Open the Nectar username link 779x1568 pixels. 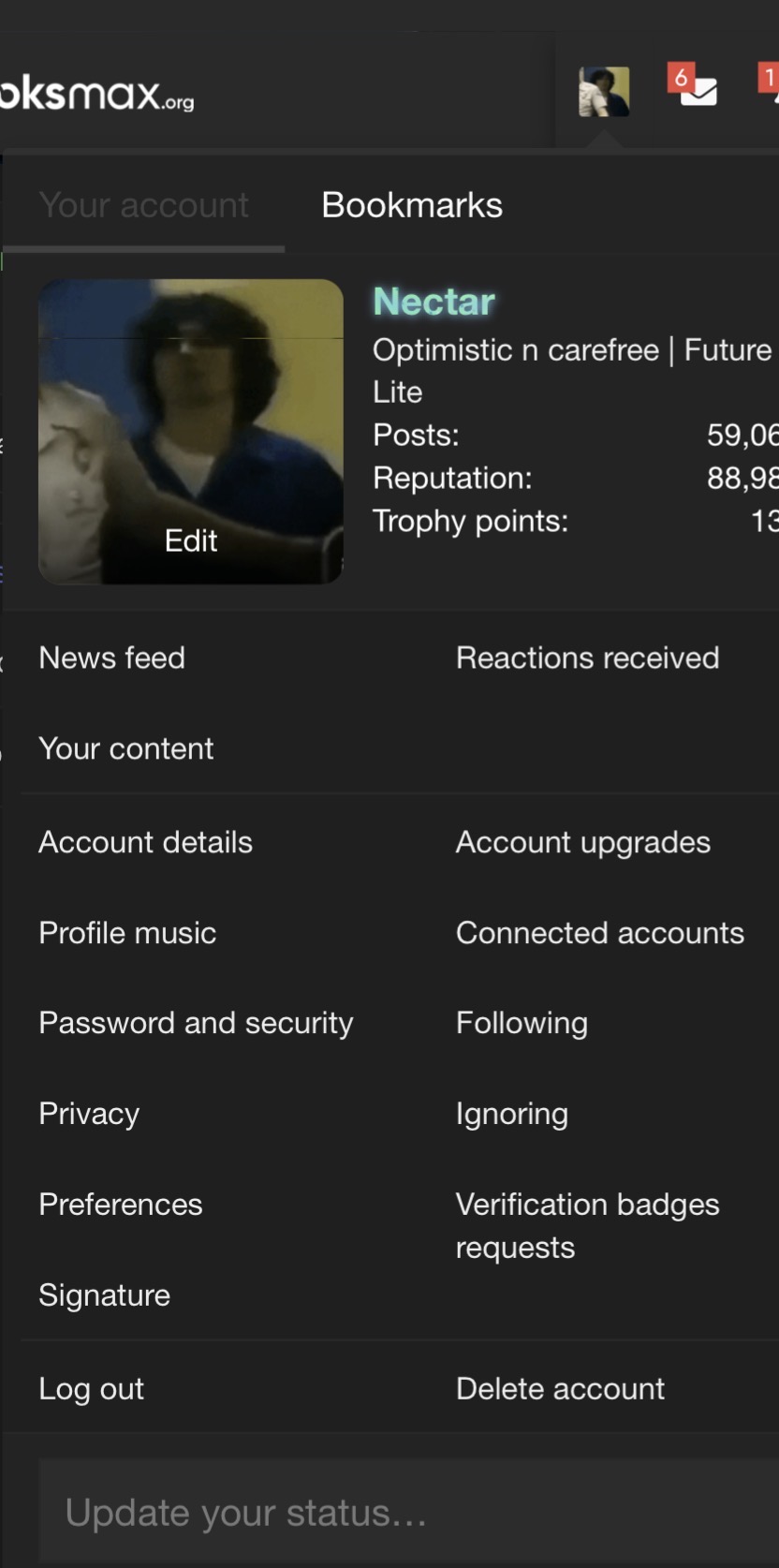[434, 302]
